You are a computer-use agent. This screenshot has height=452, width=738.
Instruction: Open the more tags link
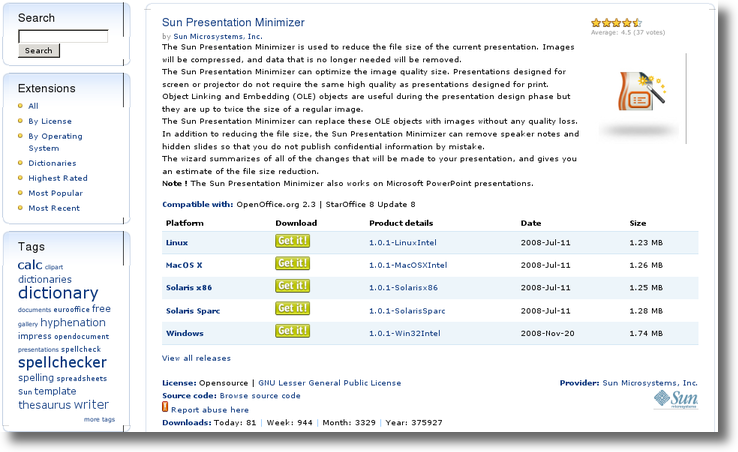point(99,419)
